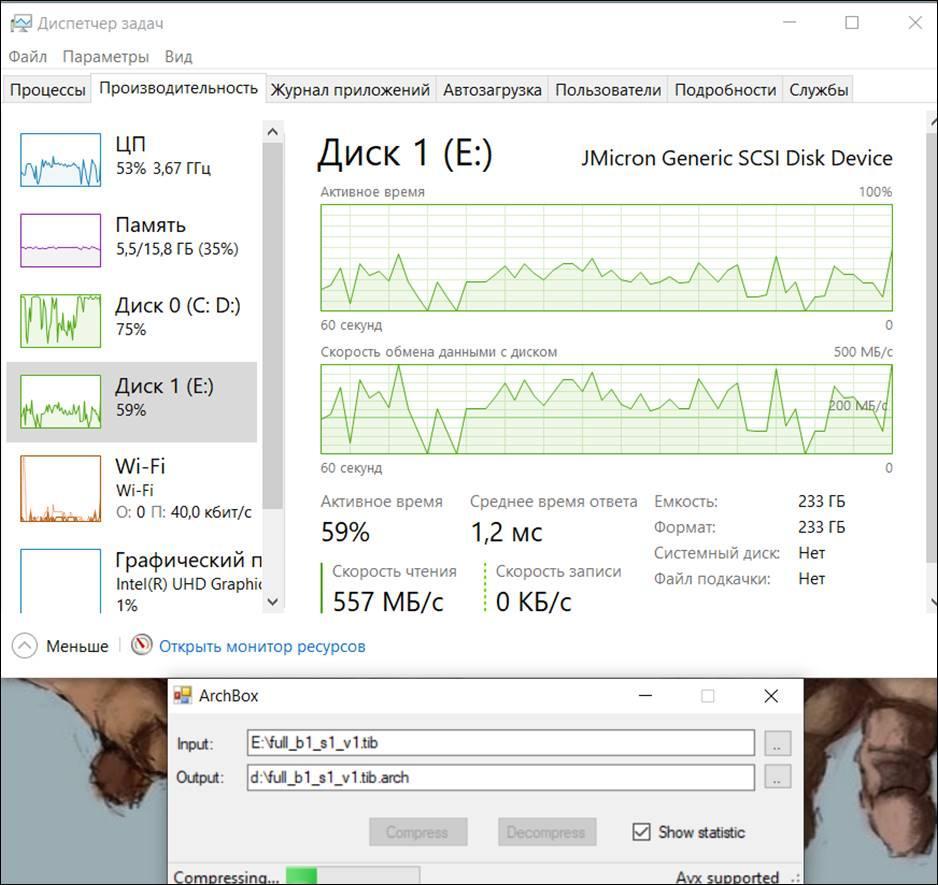The image size is (938, 885).
Task: Click the Compressing progress bar
Action: 352,877
